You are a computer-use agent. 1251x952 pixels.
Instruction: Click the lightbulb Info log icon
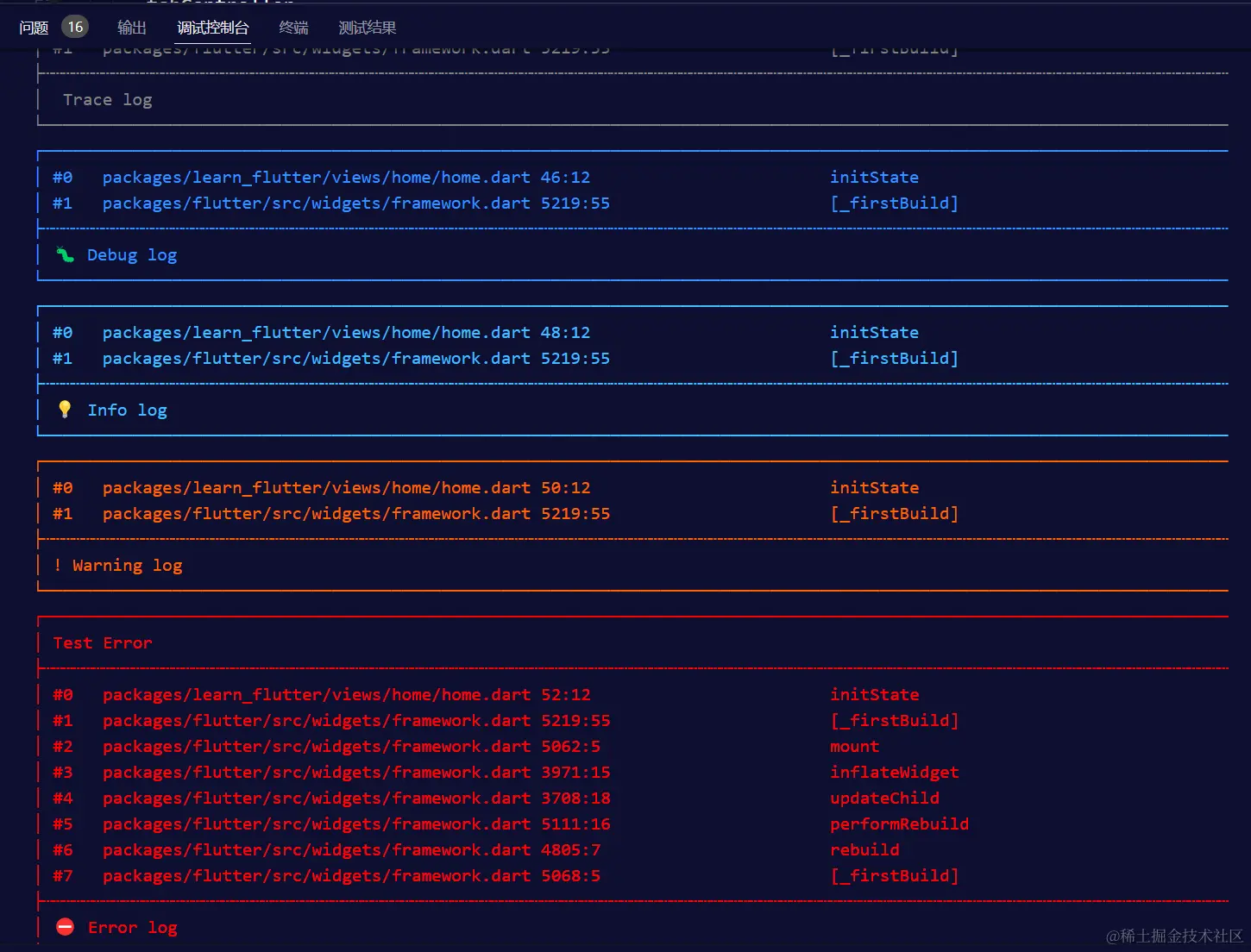[x=65, y=409]
